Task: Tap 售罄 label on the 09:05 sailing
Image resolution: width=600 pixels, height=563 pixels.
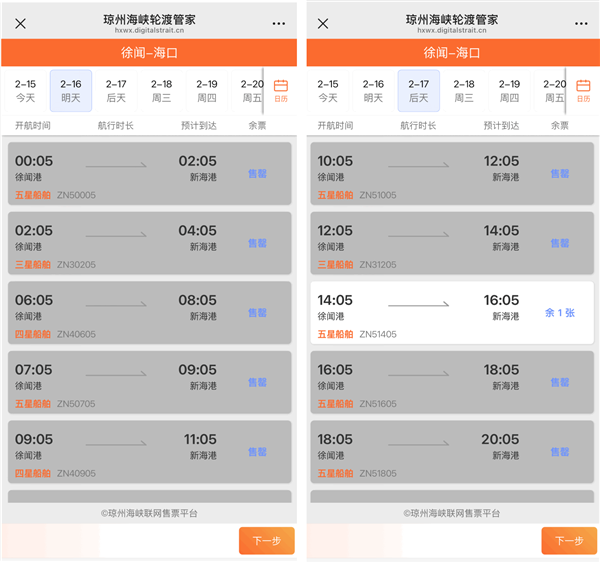Action: pos(257,452)
